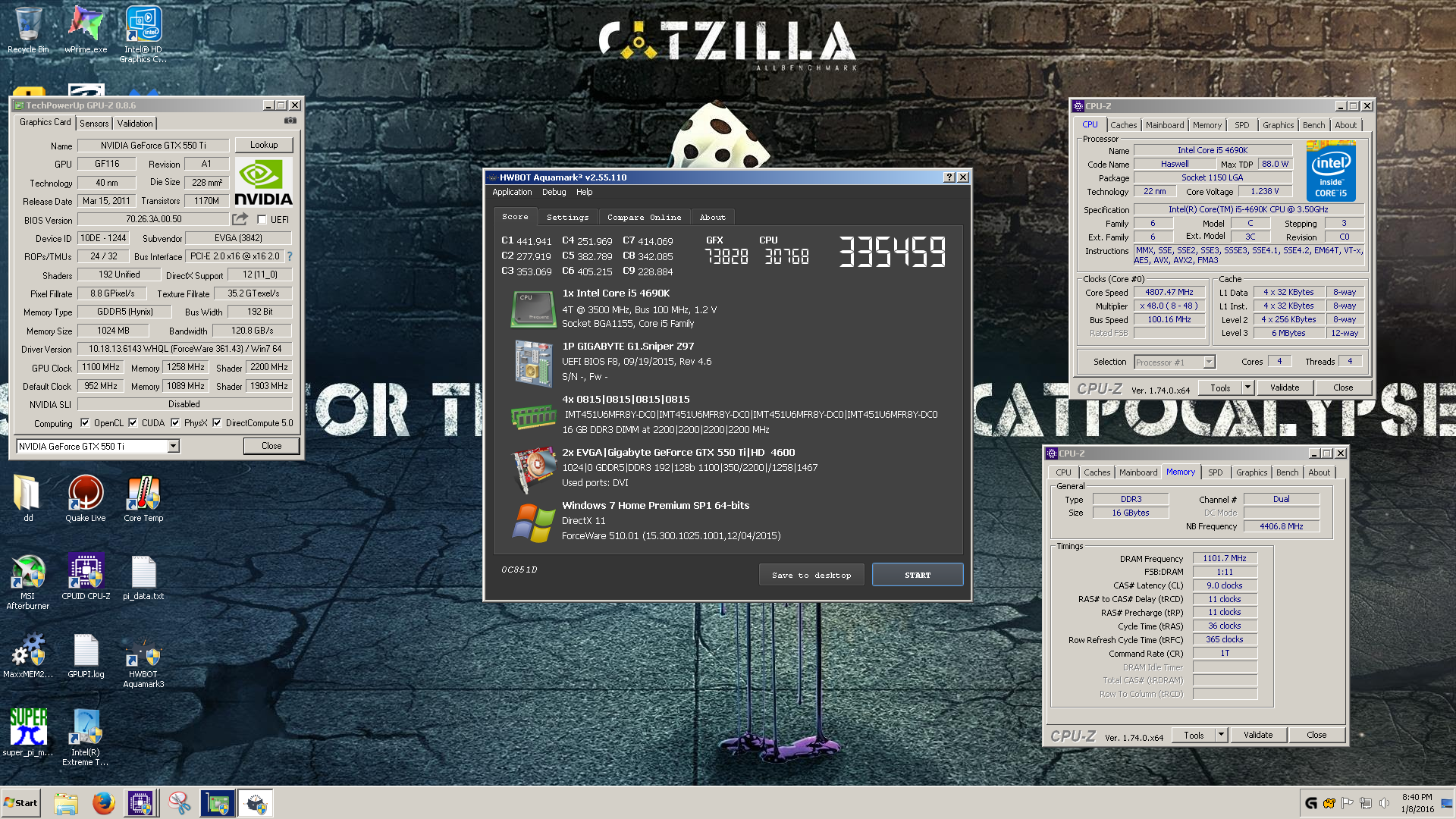Open the Snipping Tool taskbar icon
The image size is (1456, 819).
[180, 803]
